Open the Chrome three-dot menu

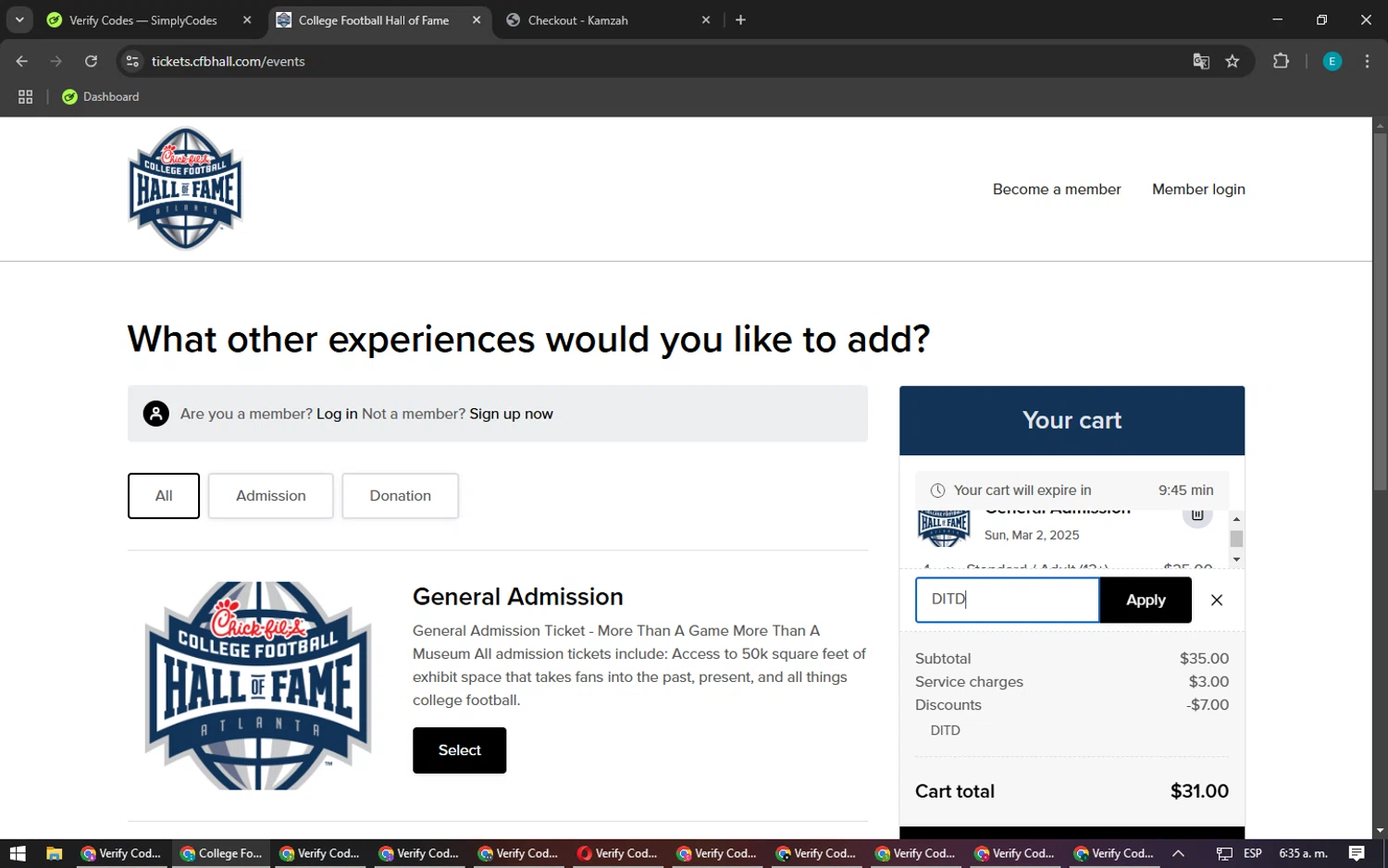(1367, 61)
